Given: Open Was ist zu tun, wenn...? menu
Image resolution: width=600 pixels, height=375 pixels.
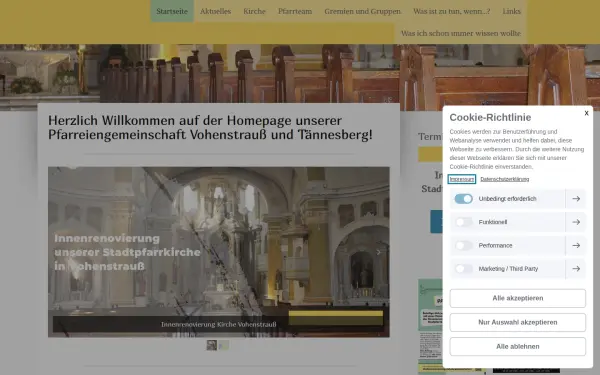Looking at the screenshot, I should (x=452, y=11).
